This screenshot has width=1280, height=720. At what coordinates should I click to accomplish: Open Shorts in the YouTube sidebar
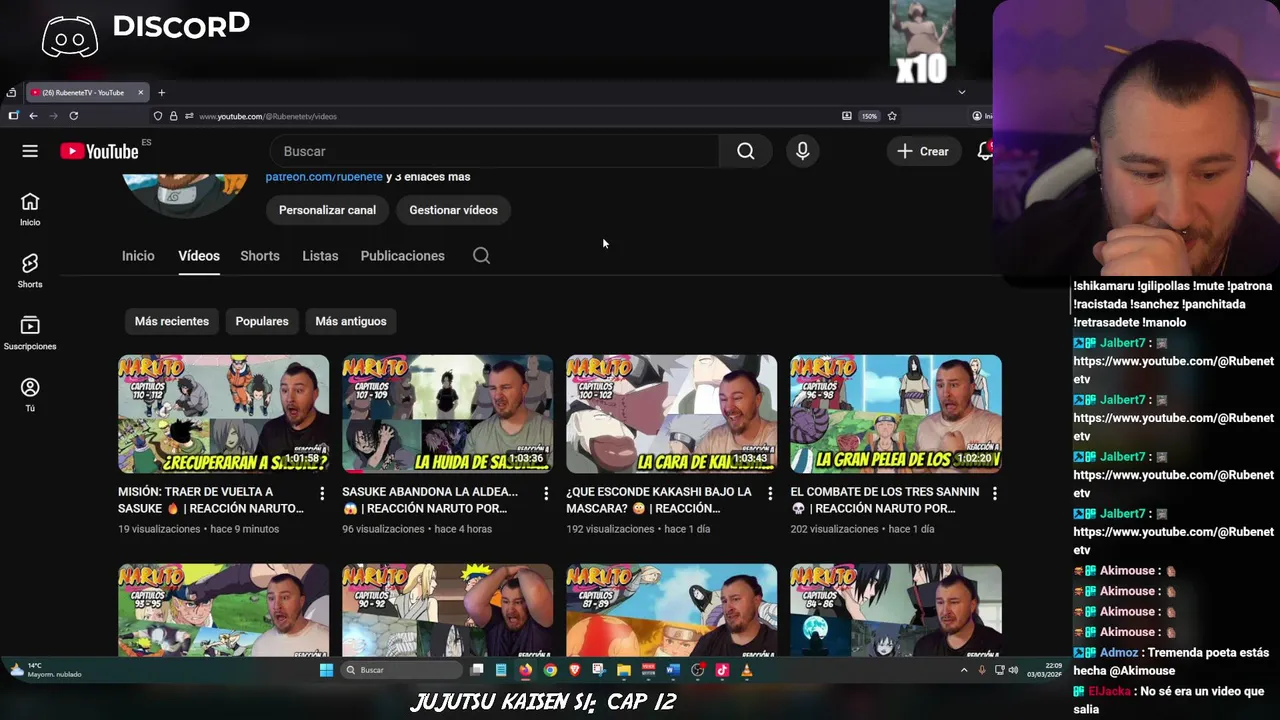[x=30, y=271]
